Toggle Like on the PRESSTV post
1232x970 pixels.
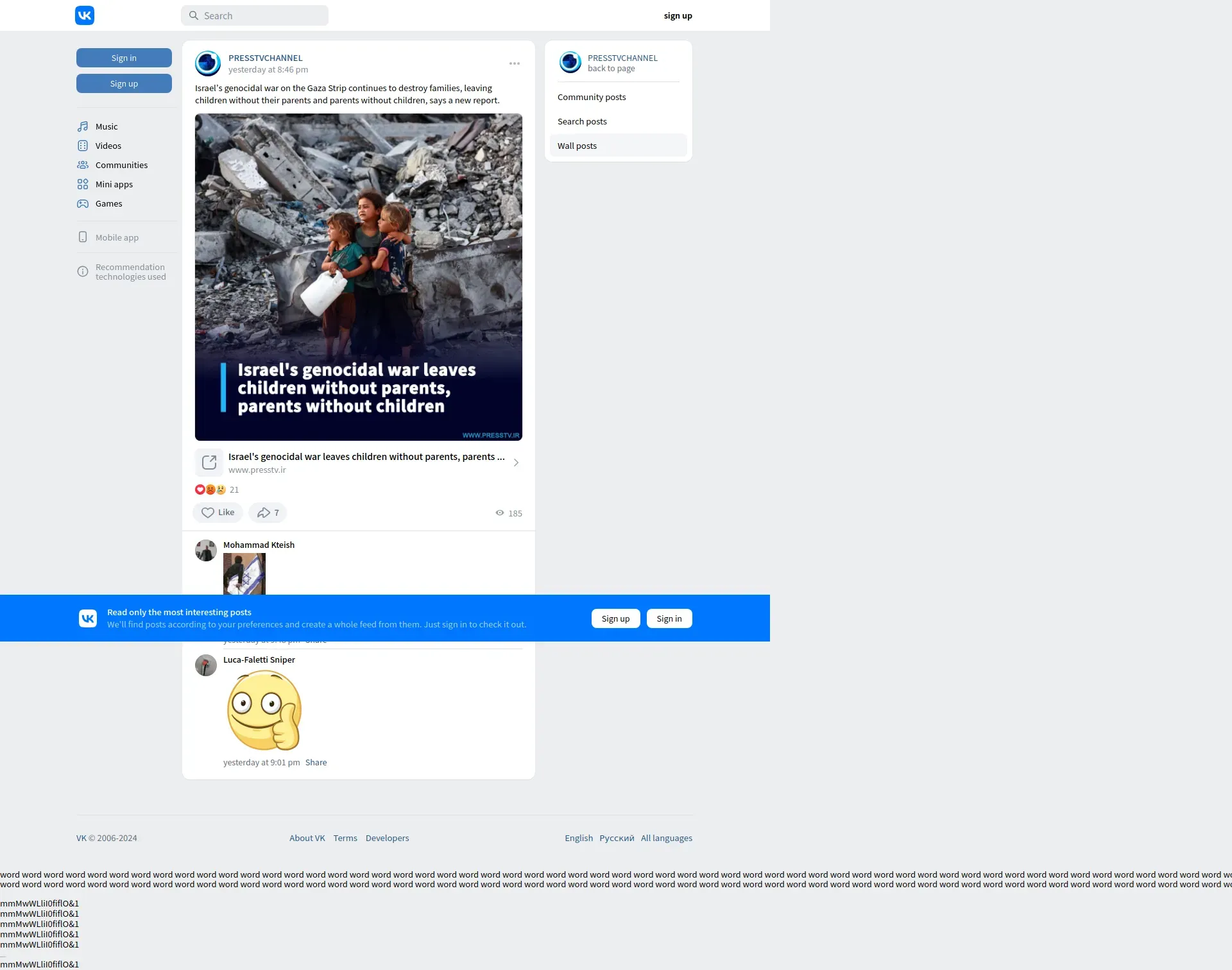218,513
